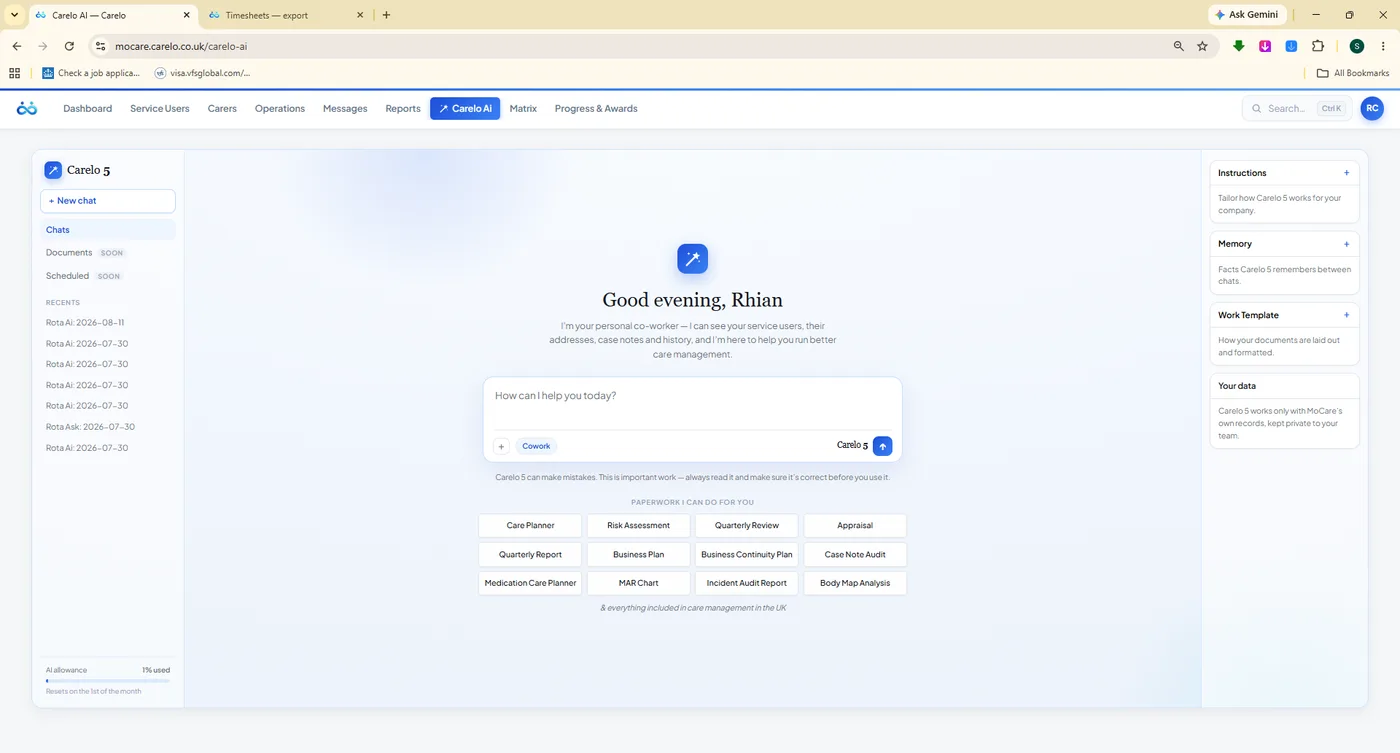Select Chats in the sidebar
Viewport: 1400px width, 753px height.
click(108, 230)
